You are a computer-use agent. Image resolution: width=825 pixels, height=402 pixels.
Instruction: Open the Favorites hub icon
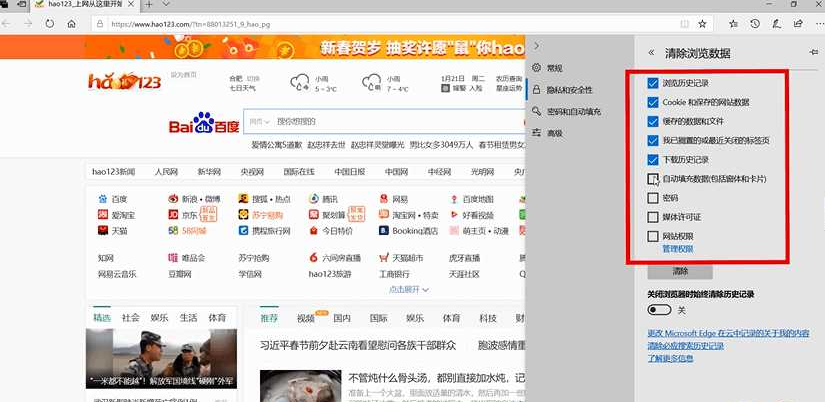click(733, 24)
